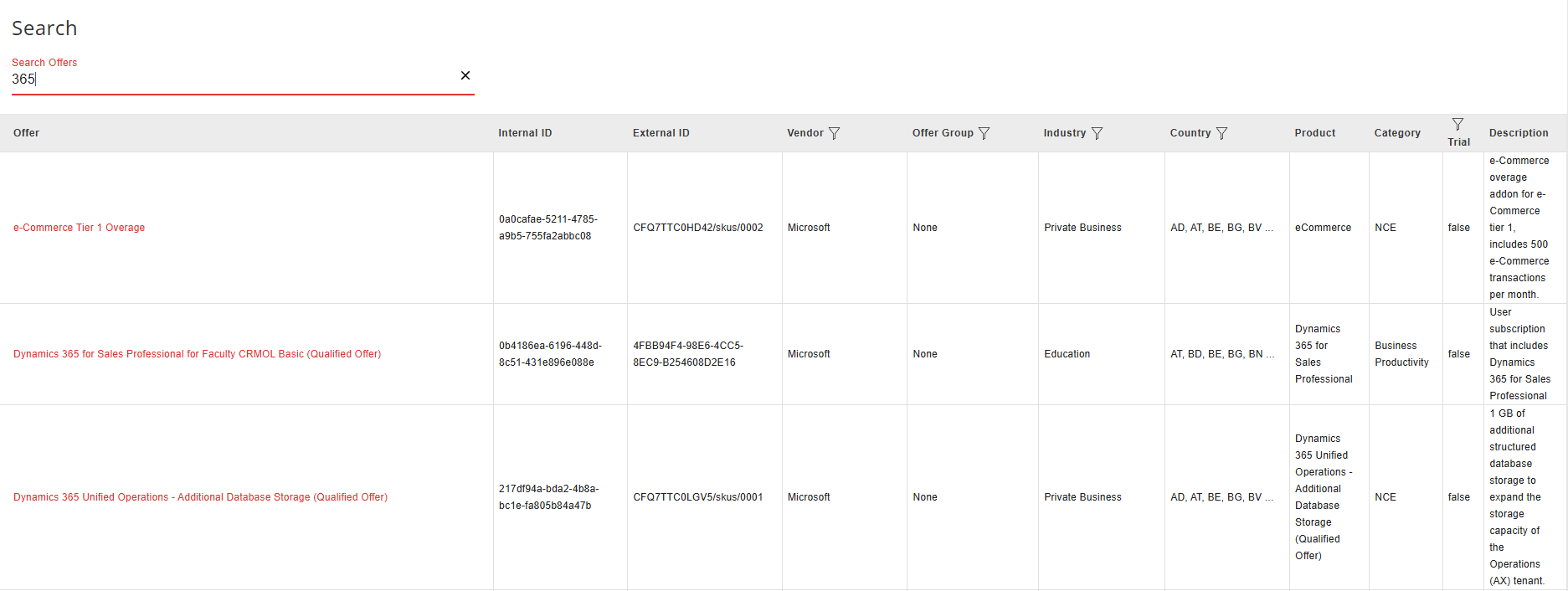Open the Industry column filter
The width and height of the screenshot is (1568, 591).
[x=1097, y=133]
